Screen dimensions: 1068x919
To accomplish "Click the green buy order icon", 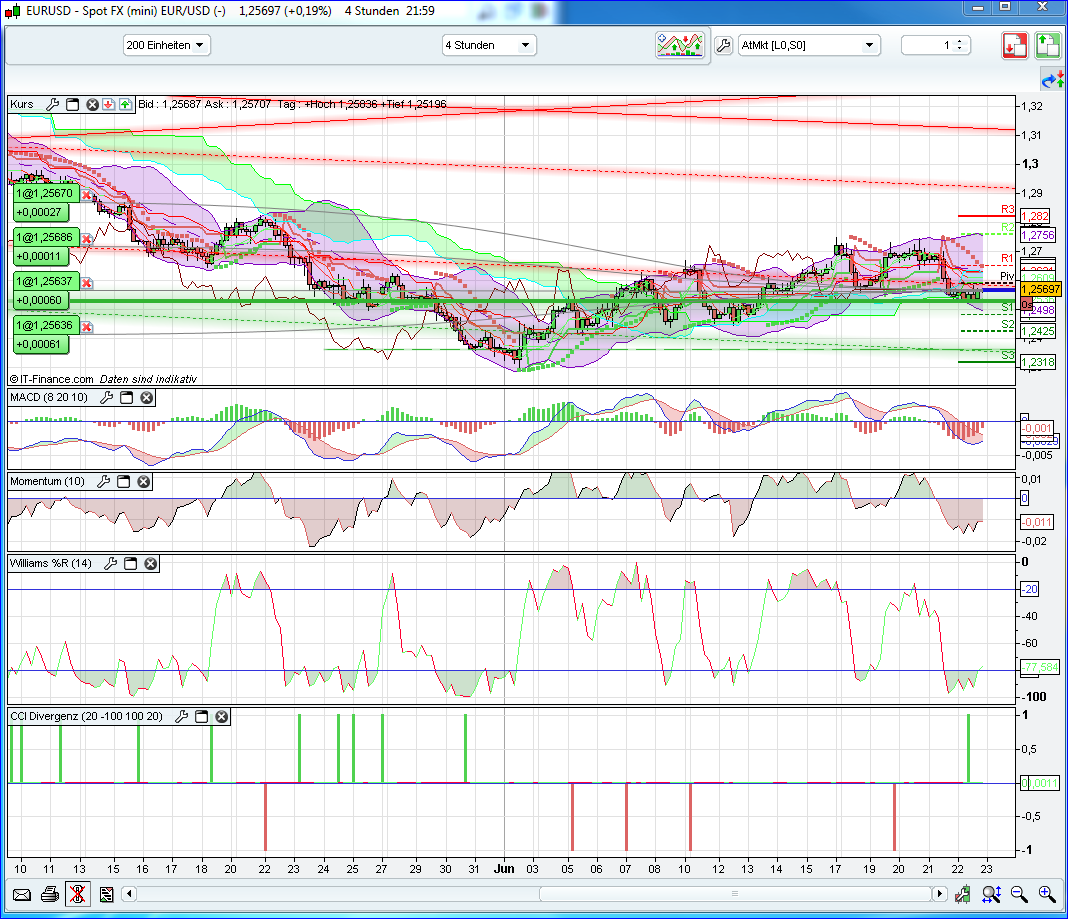I will 1047,45.
